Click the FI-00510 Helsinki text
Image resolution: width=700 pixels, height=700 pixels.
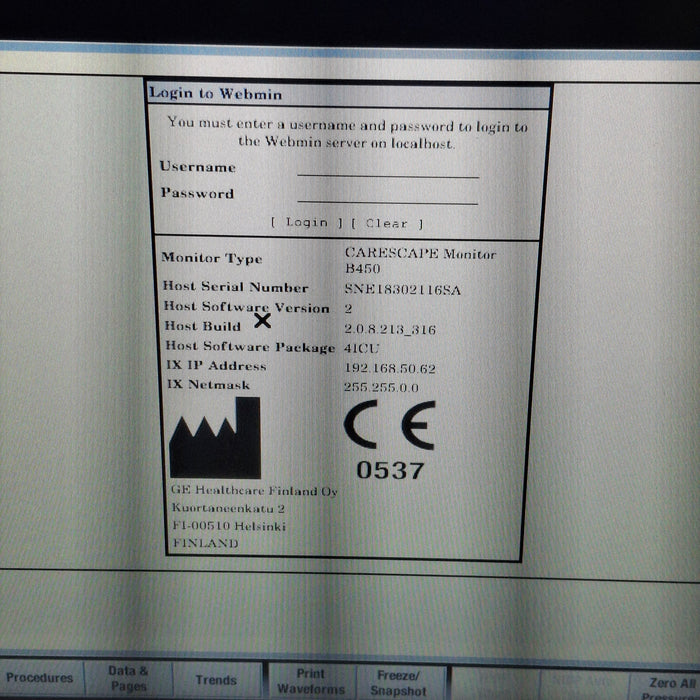point(229,525)
